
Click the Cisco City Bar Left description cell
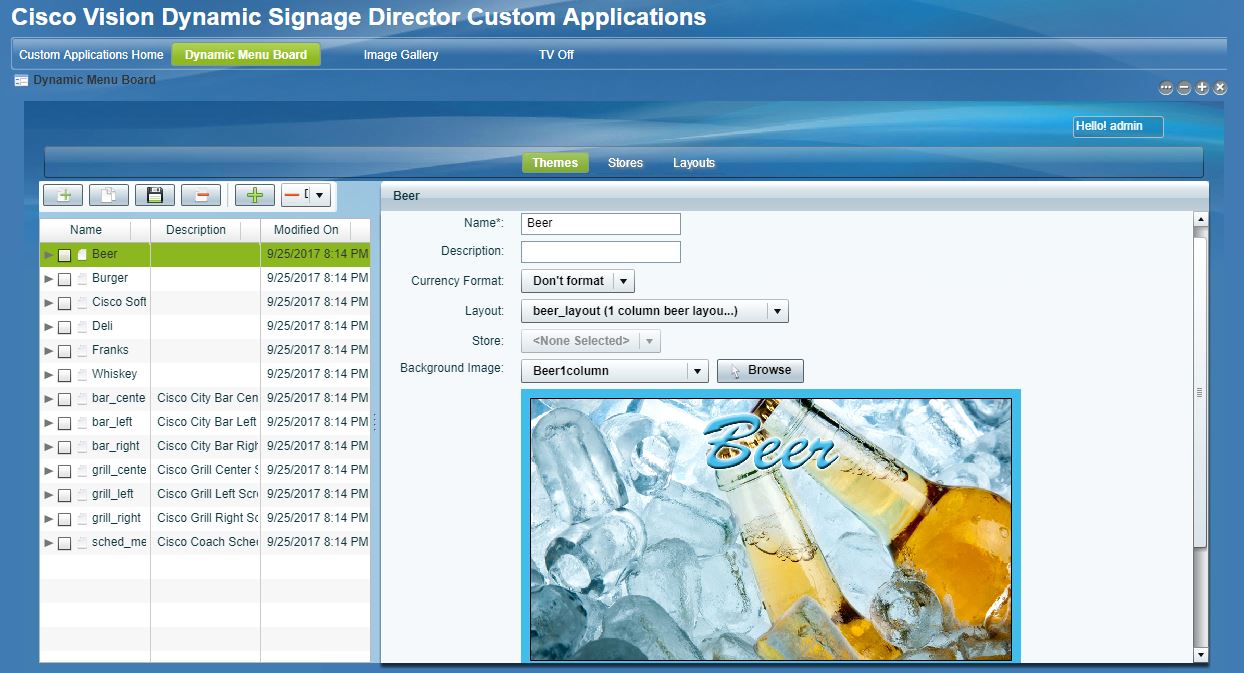tap(206, 423)
